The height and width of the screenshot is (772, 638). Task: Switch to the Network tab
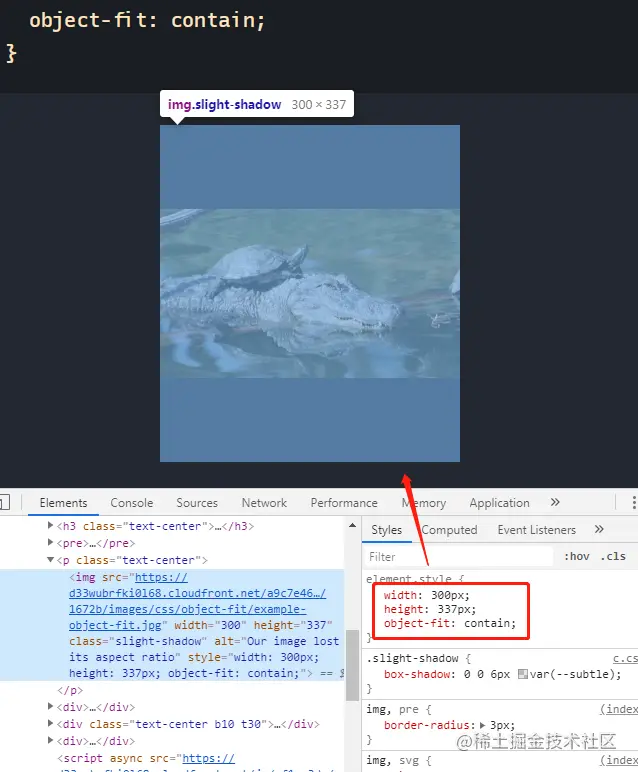(x=264, y=503)
